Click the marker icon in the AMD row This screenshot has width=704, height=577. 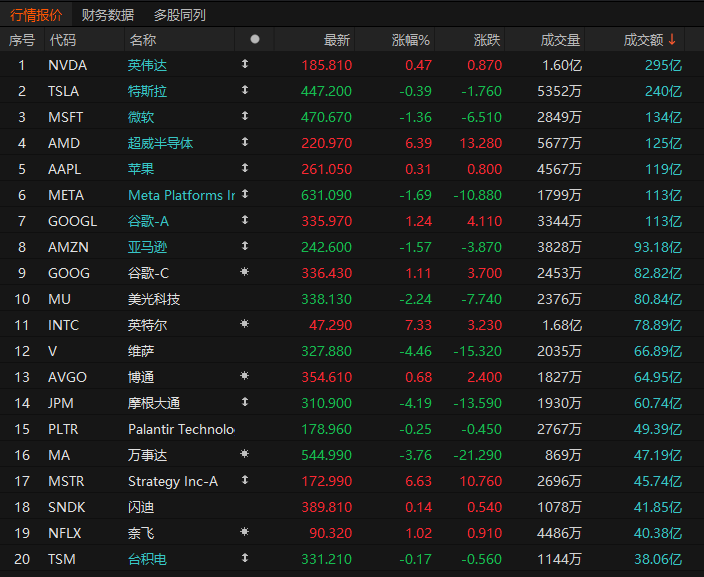click(245, 142)
